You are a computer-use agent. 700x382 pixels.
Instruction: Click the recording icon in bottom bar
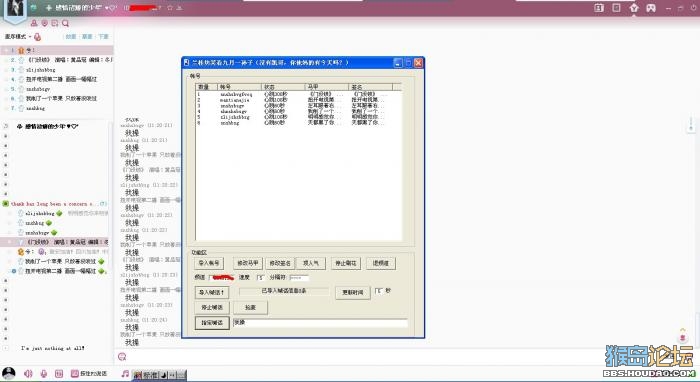[x=59, y=374]
